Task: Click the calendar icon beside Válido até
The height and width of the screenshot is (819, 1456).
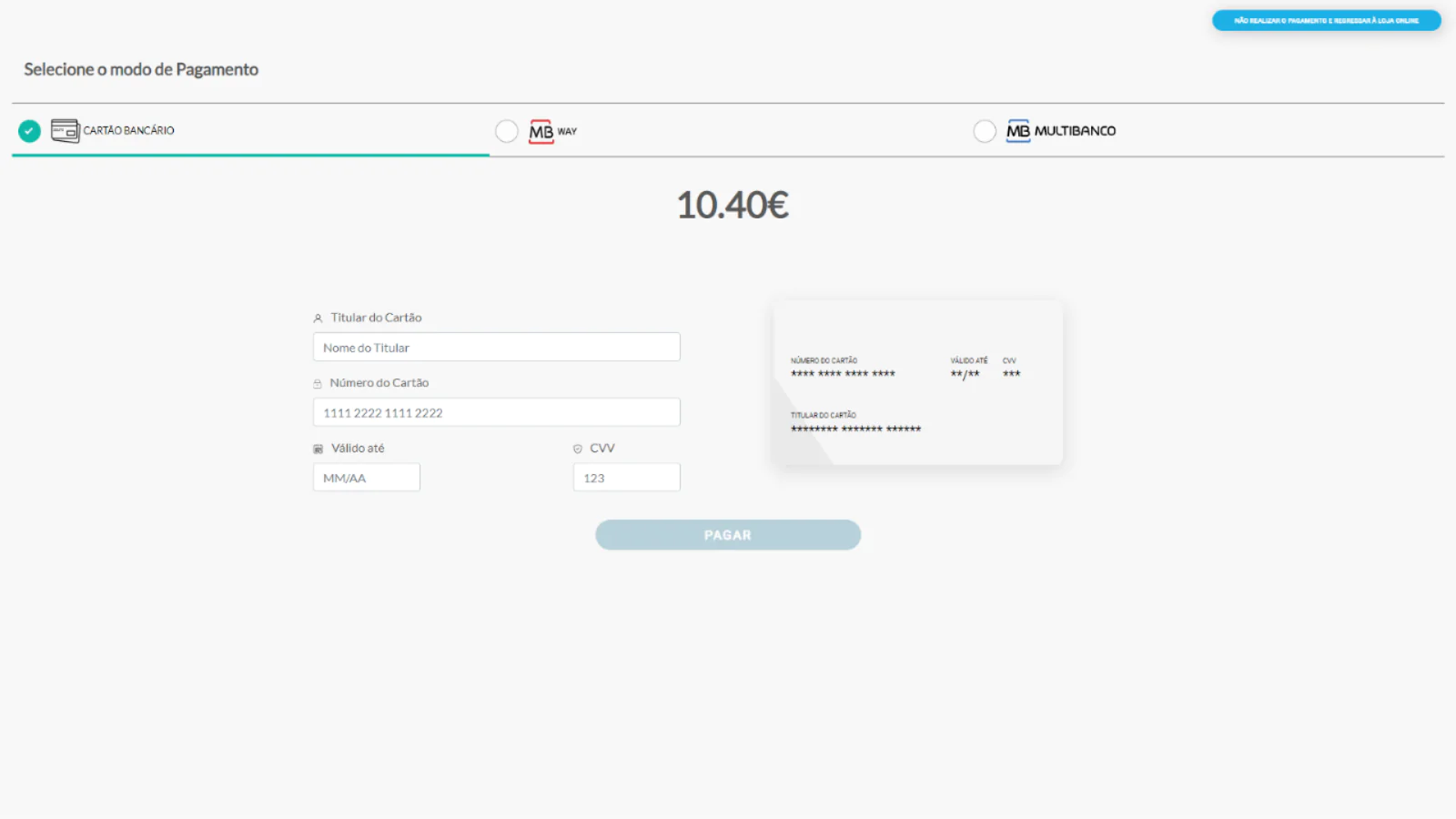Action: (318, 449)
